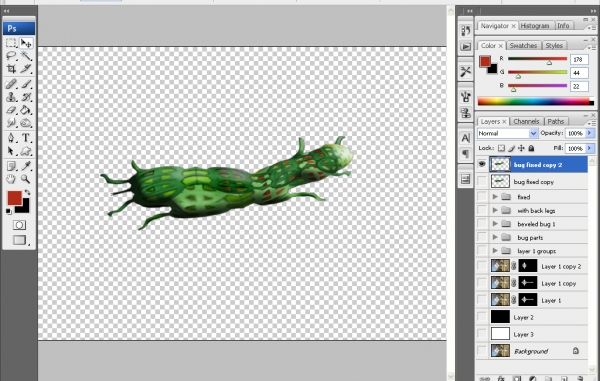Open the Actions panel from dock
Screen dimensions: 600x381
(466, 47)
